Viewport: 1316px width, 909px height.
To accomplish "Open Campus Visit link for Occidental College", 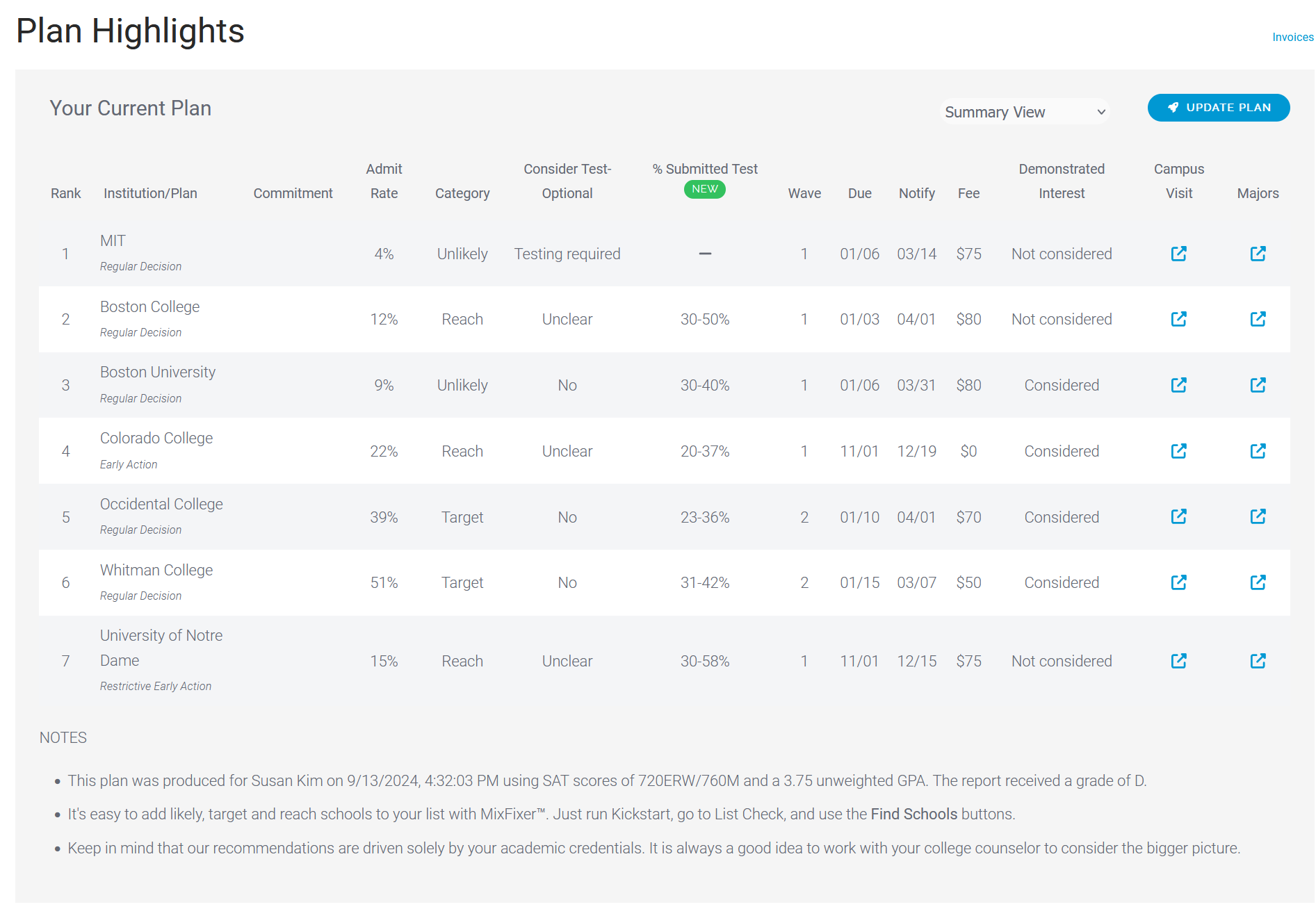I will point(1178,516).
